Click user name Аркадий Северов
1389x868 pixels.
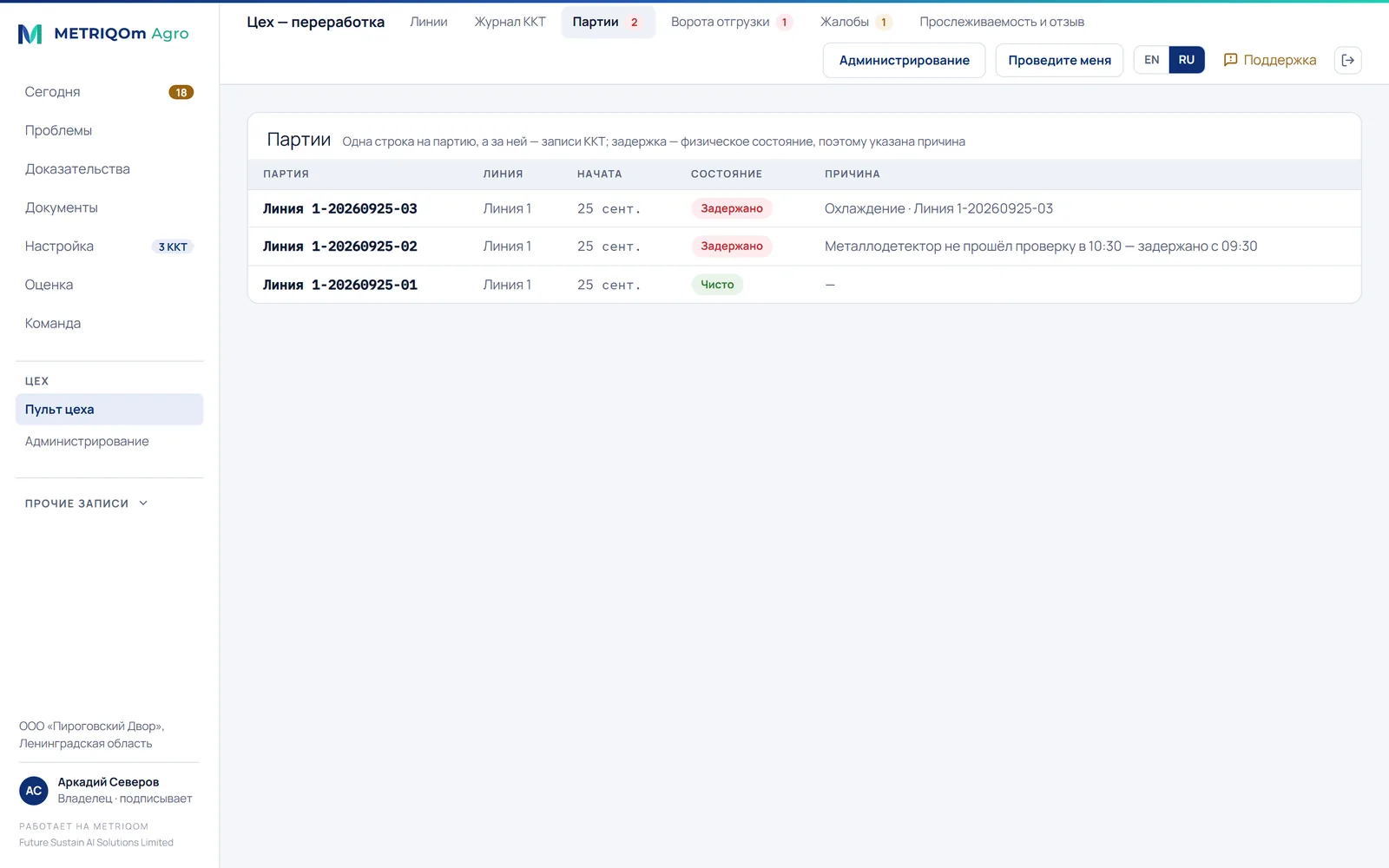click(109, 782)
